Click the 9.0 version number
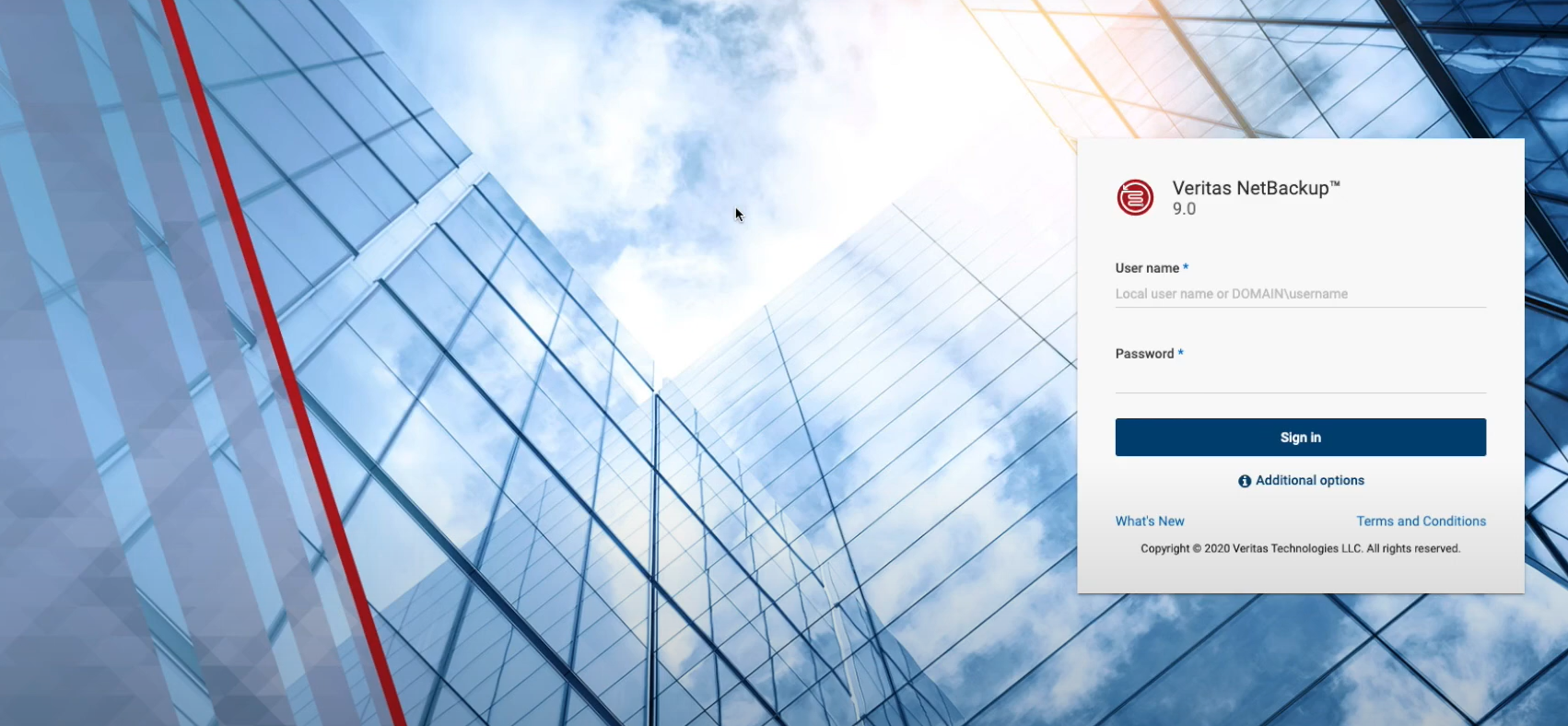1568x726 pixels. coord(1184,209)
